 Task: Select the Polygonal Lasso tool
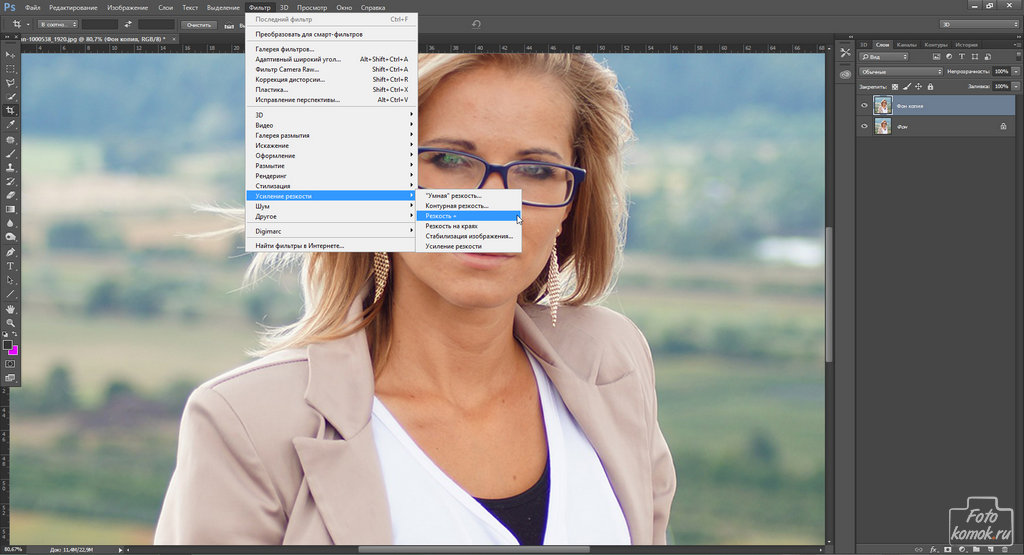(x=10, y=83)
